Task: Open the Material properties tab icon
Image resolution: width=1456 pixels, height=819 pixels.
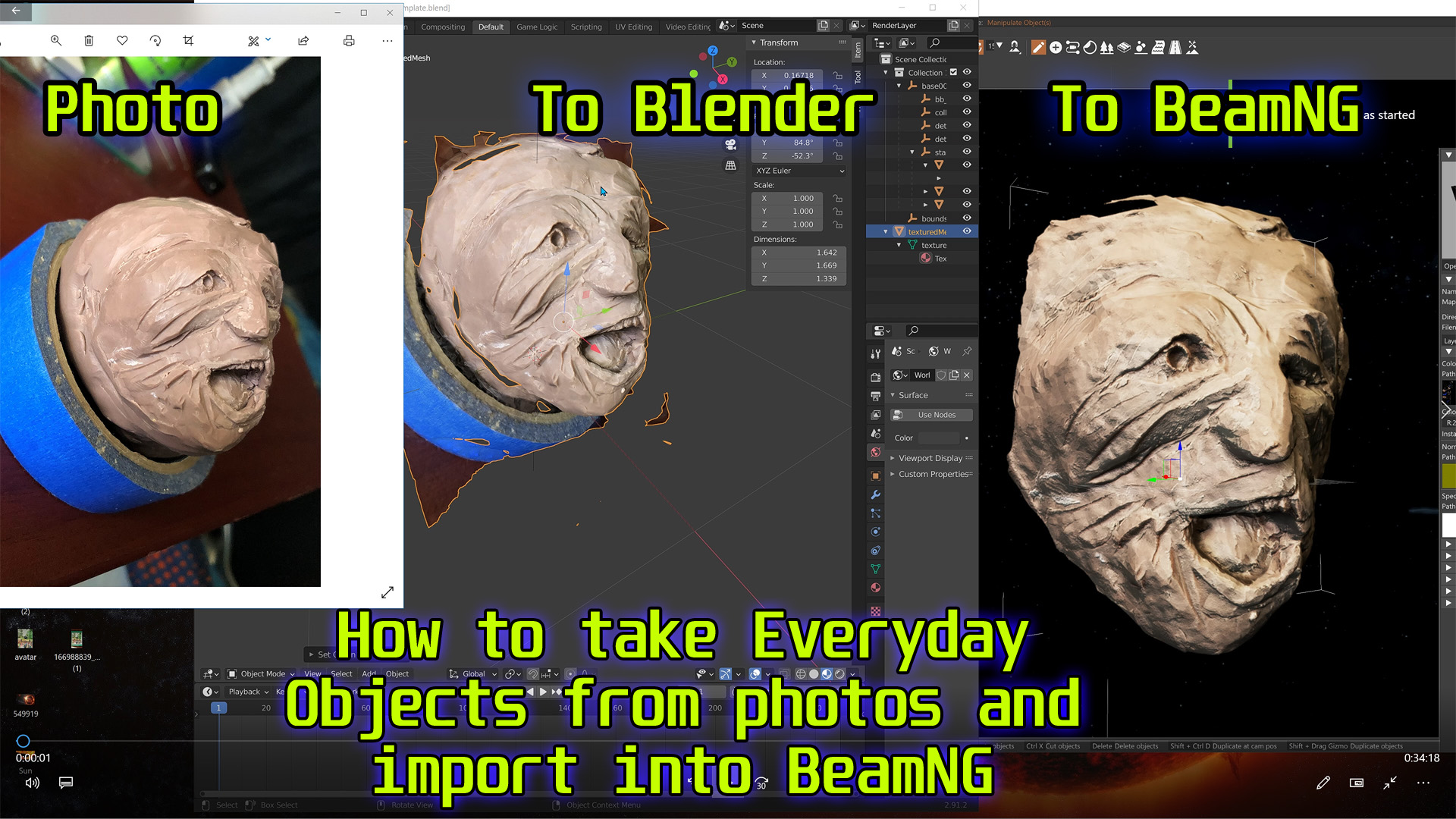Action: [x=875, y=588]
